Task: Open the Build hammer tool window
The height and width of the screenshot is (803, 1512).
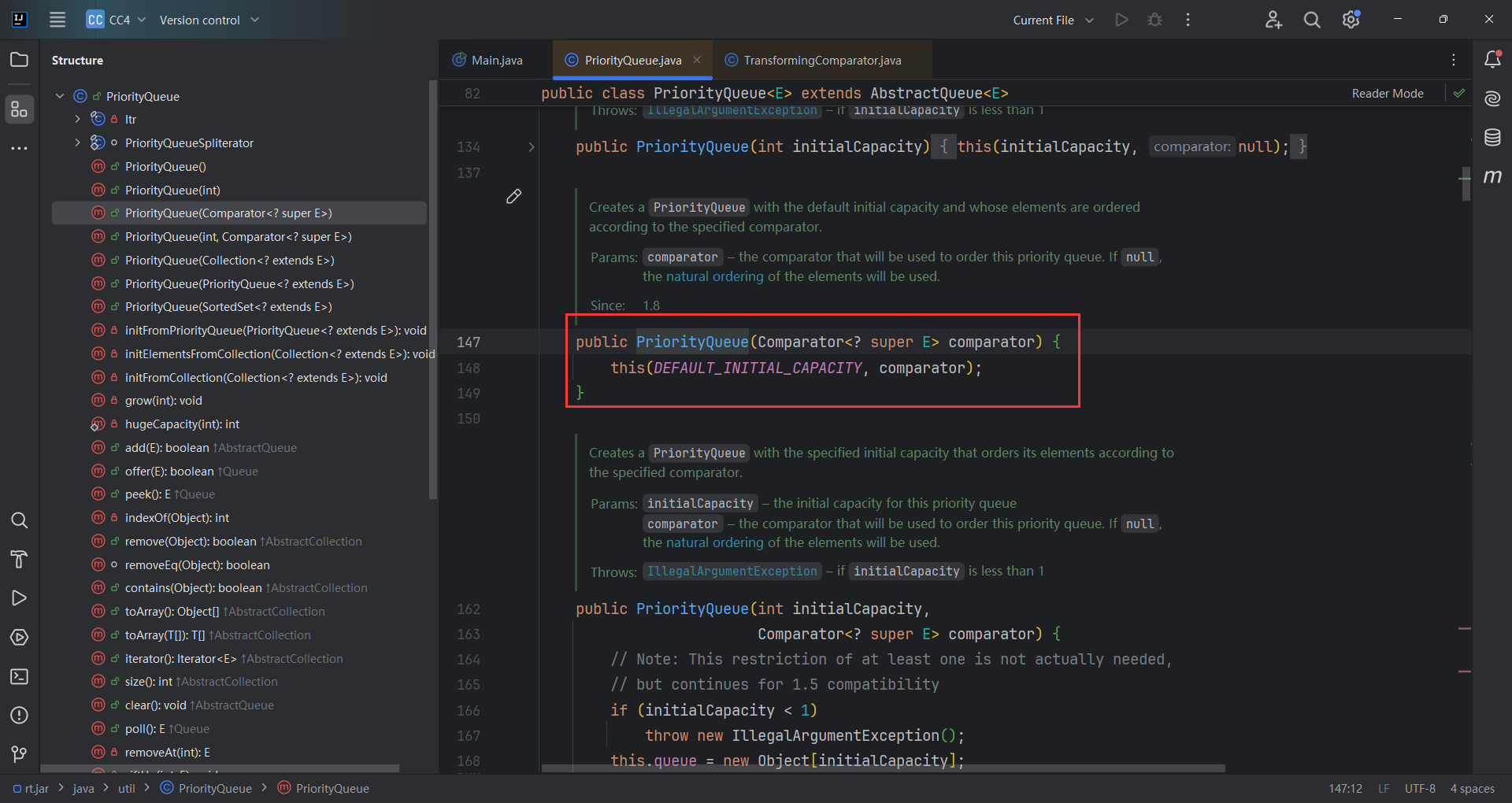Action: [x=19, y=560]
